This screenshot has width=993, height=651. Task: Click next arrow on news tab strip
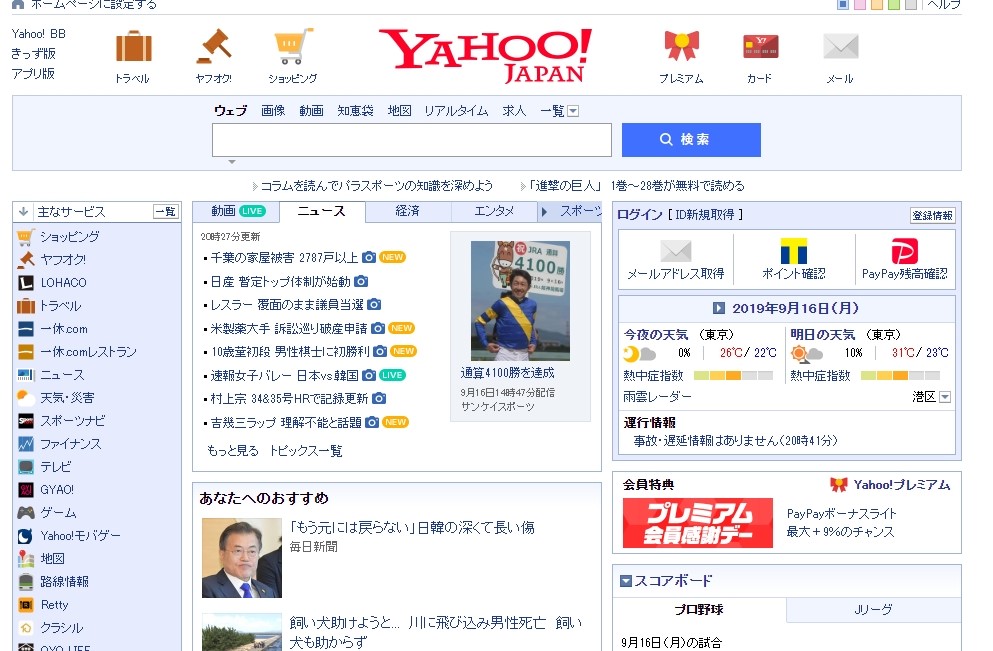pyautogui.click(x=544, y=212)
